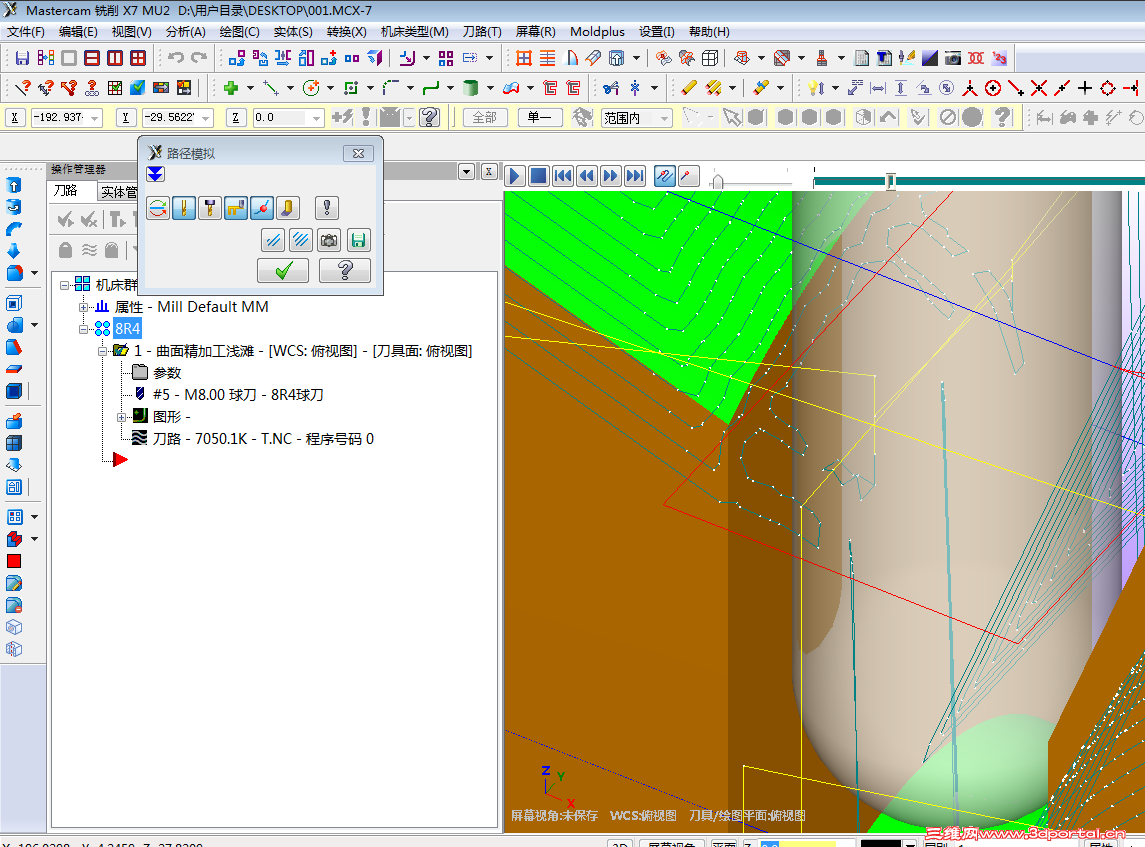Select the #5 - M8.00 球刀 tool entry
1145x847 pixels.
[238, 395]
